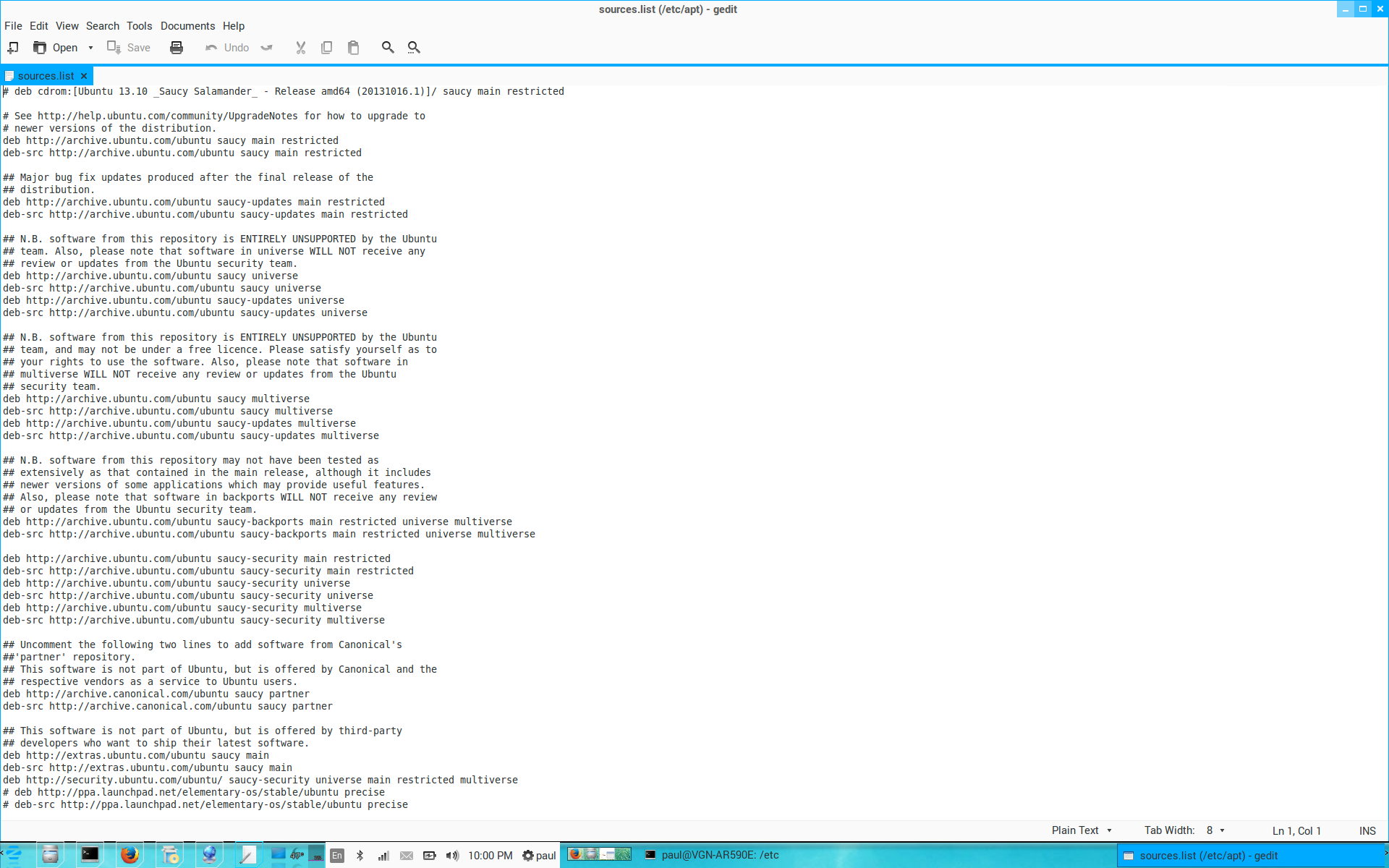Viewport: 1389px width, 868px height.
Task: Open Find with the magnifier icon
Action: (388, 48)
